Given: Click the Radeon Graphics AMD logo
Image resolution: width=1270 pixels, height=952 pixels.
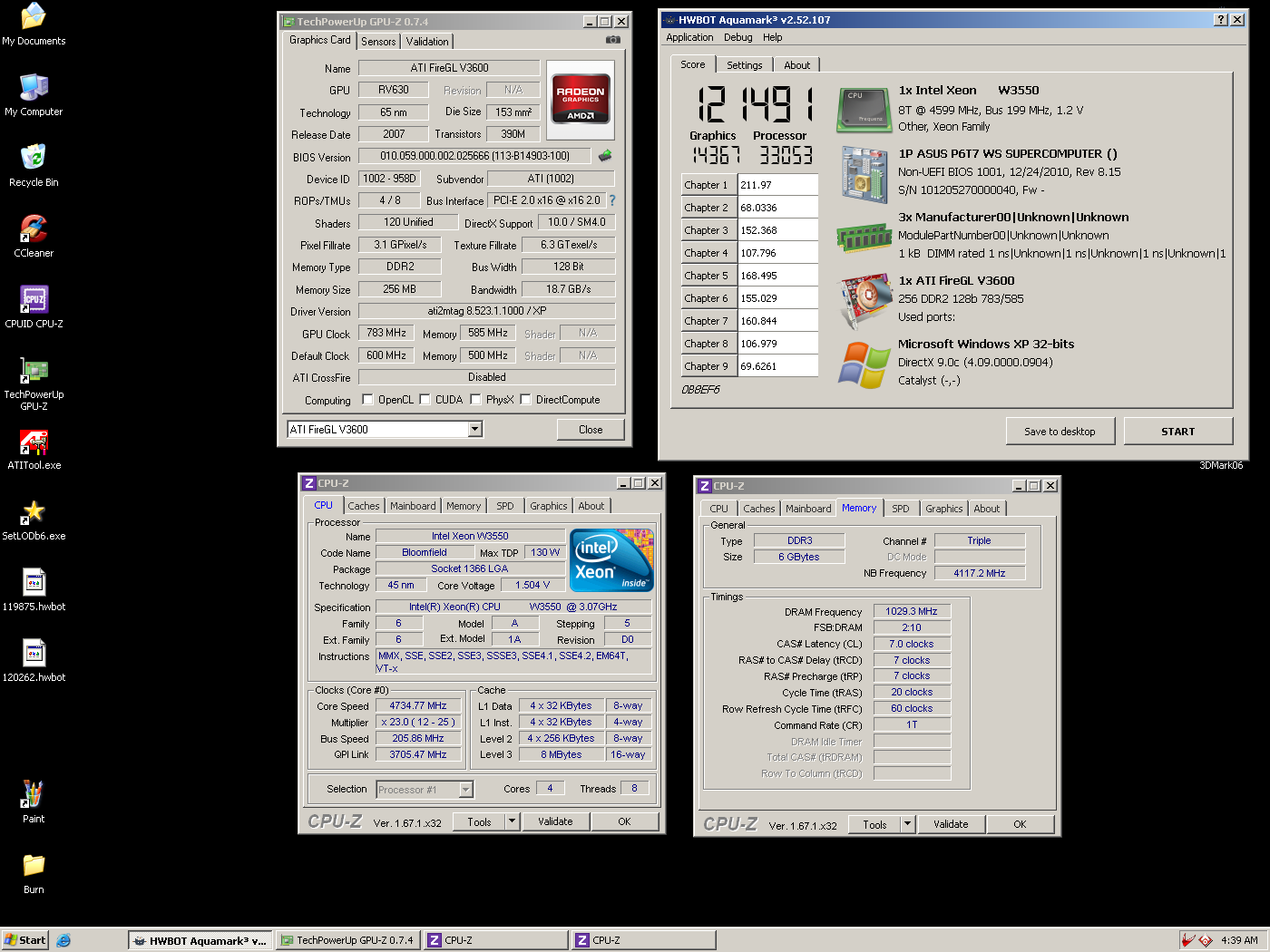Looking at the screenshot, I should [x=581, y=99].
